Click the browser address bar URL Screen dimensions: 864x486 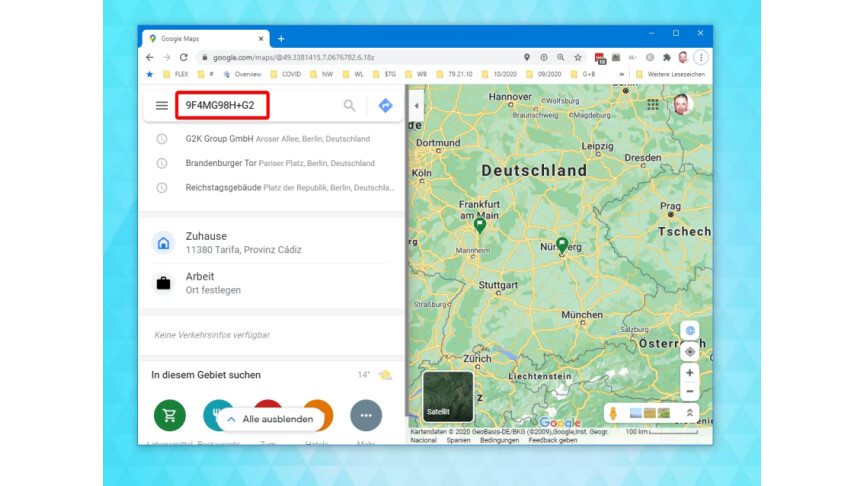point(294,57)
